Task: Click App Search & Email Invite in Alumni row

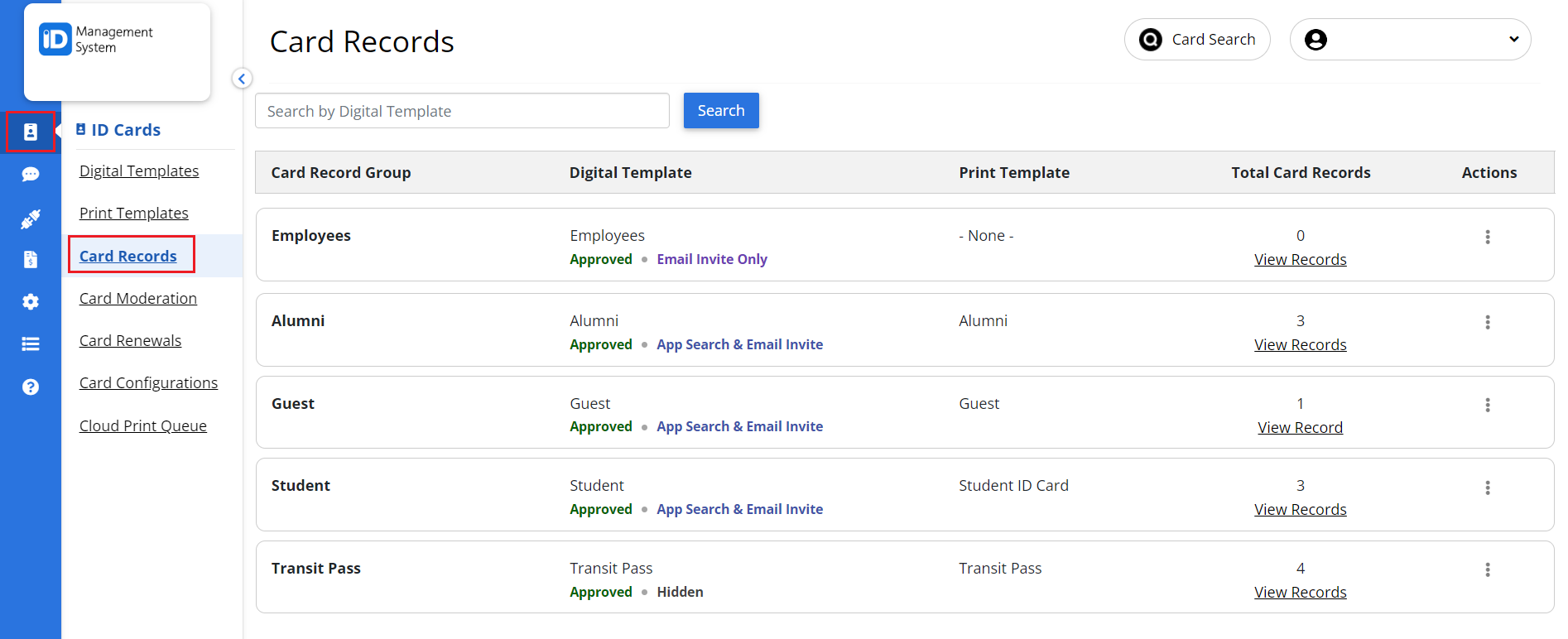Action: pos(740,345)
